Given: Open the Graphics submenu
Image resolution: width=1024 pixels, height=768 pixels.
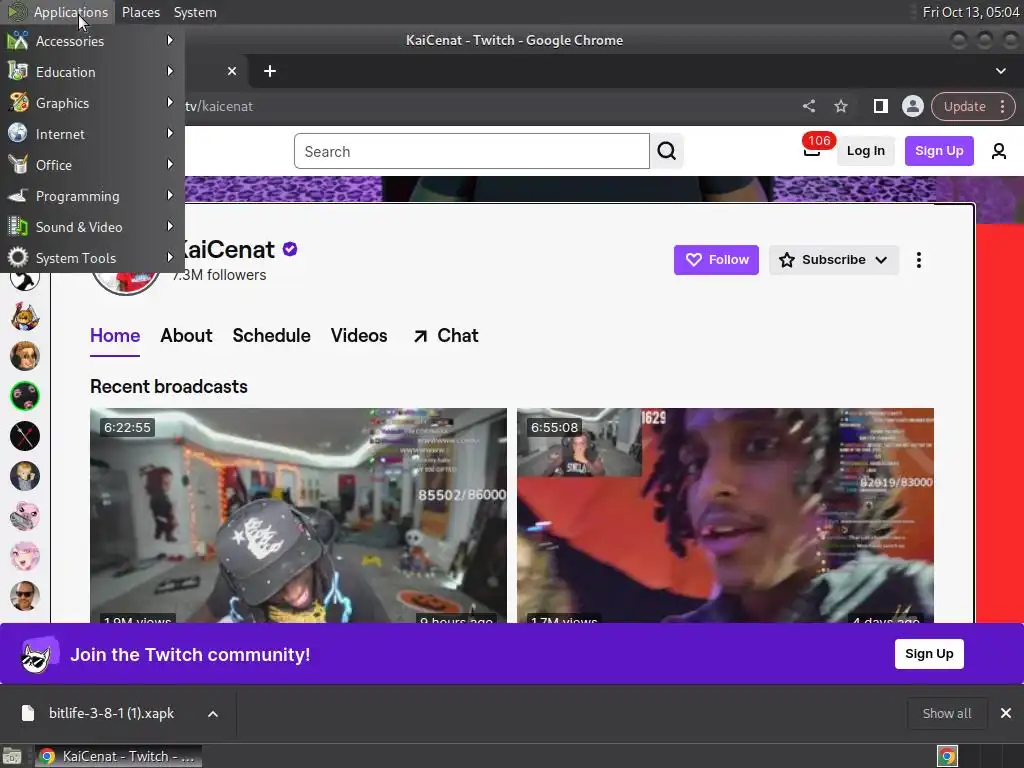Looking at the screenshot, I should [x=92, y=103].
